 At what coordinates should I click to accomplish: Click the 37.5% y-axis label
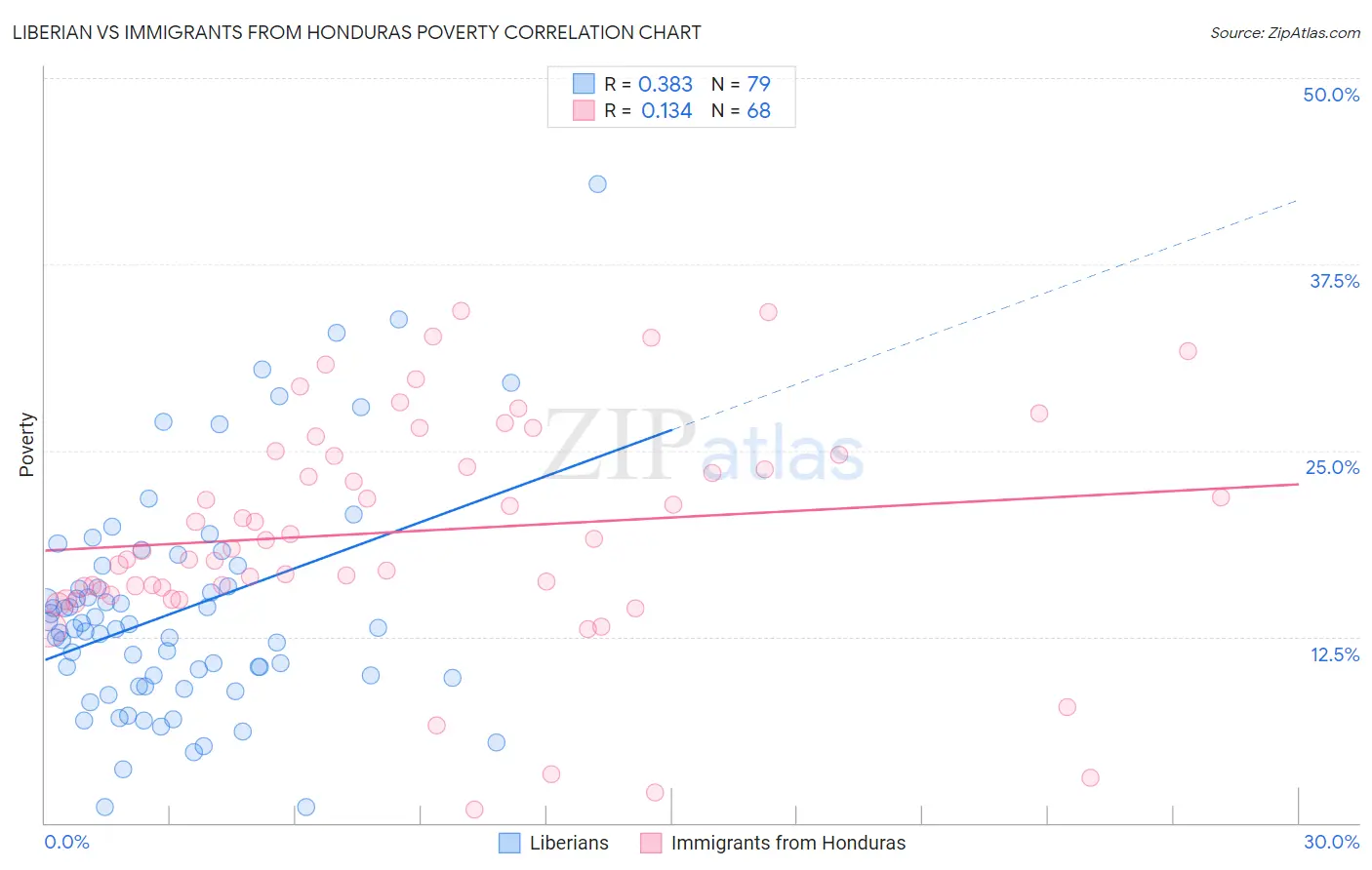(1334, 281)
